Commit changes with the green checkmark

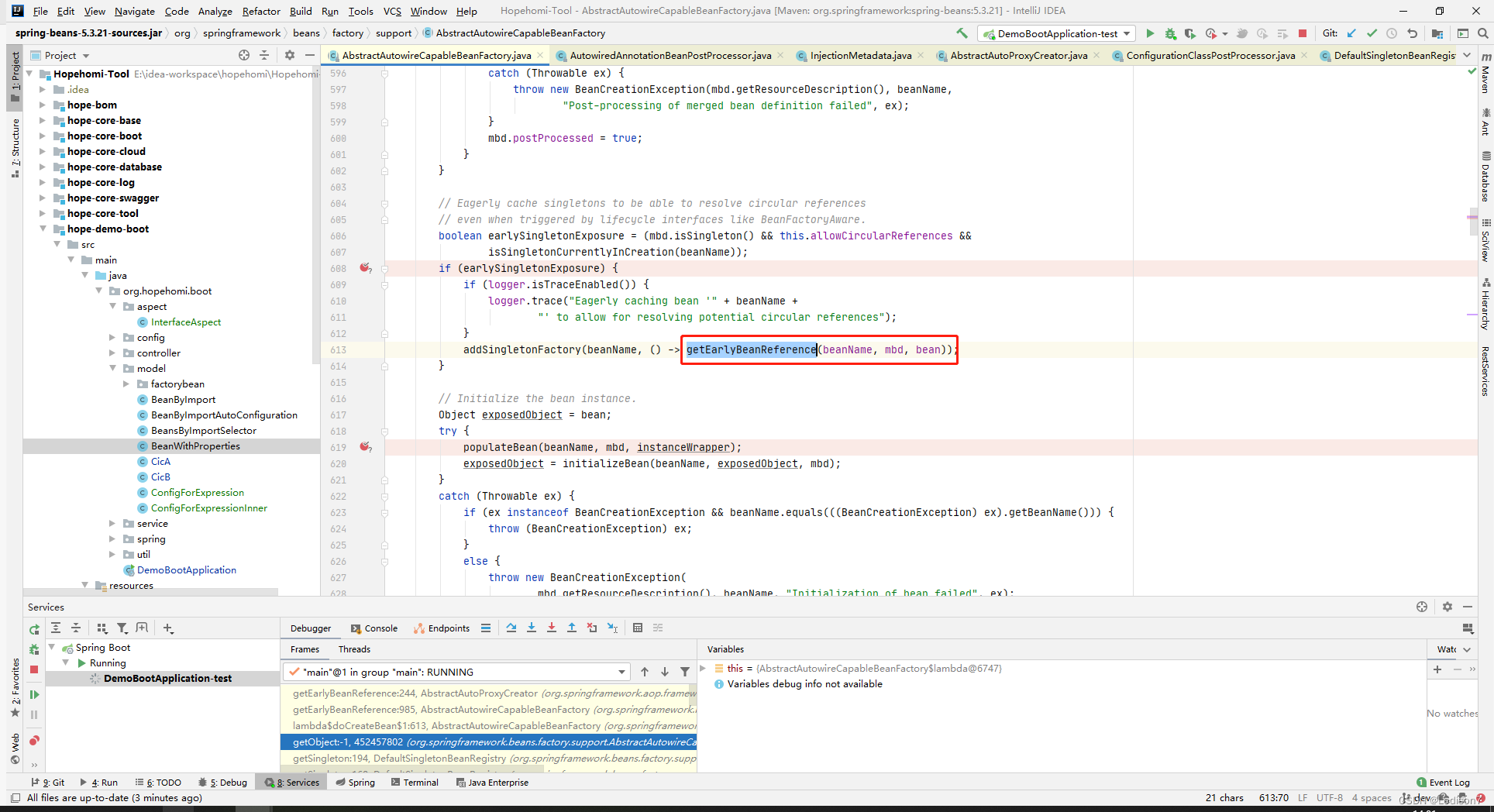(1372, 33)
